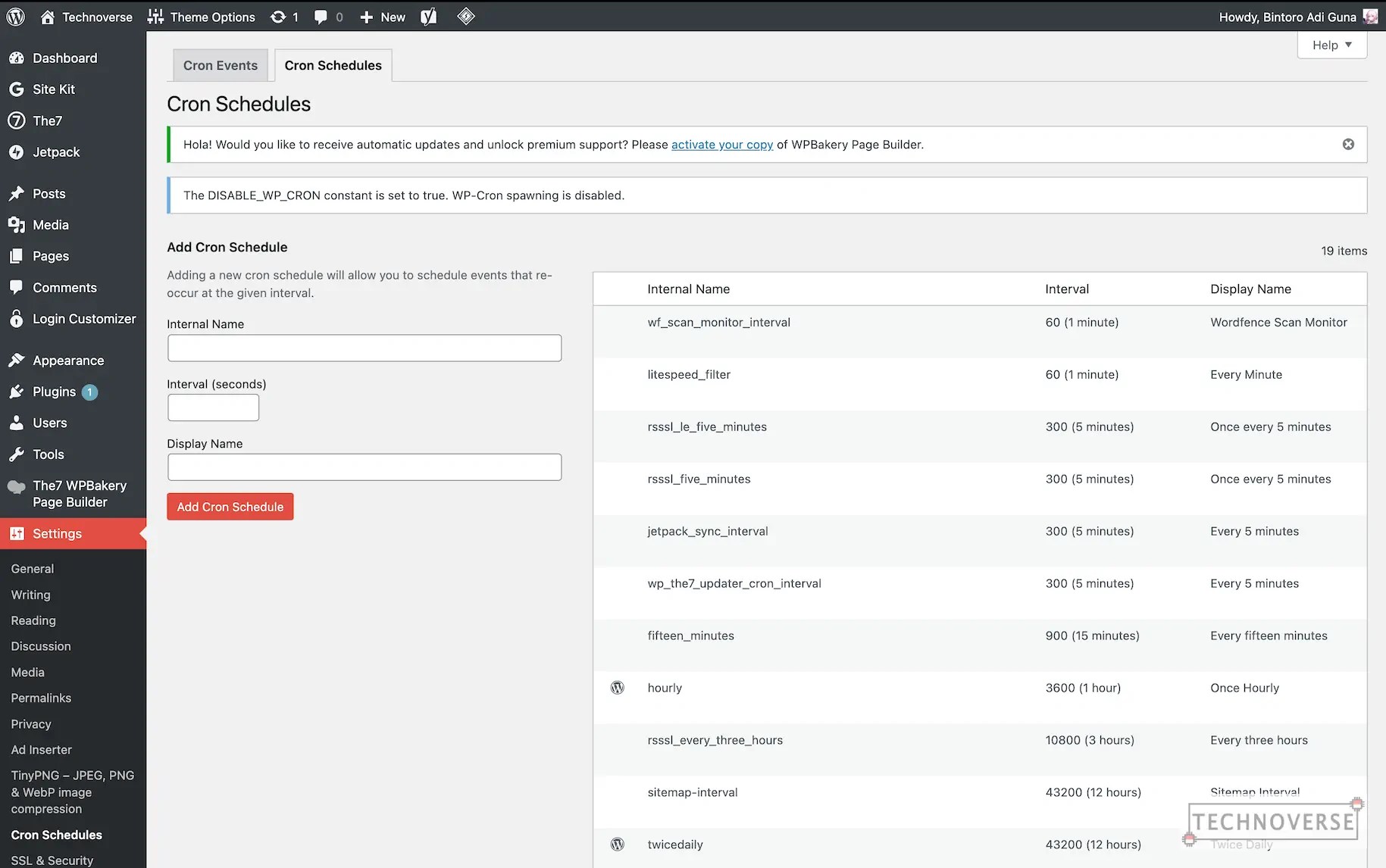Image resolution: width=1386 pixels, height=868 pixels.
Task: Open the Jetpack menu in sidebar
Action: coord(56,152)
